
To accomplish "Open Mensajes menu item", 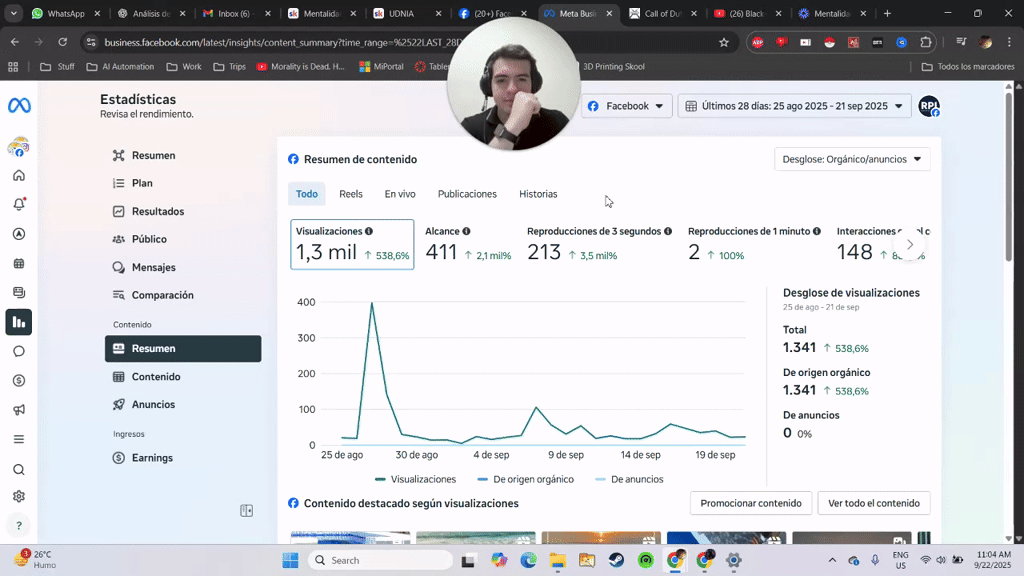I will [183, 267].
